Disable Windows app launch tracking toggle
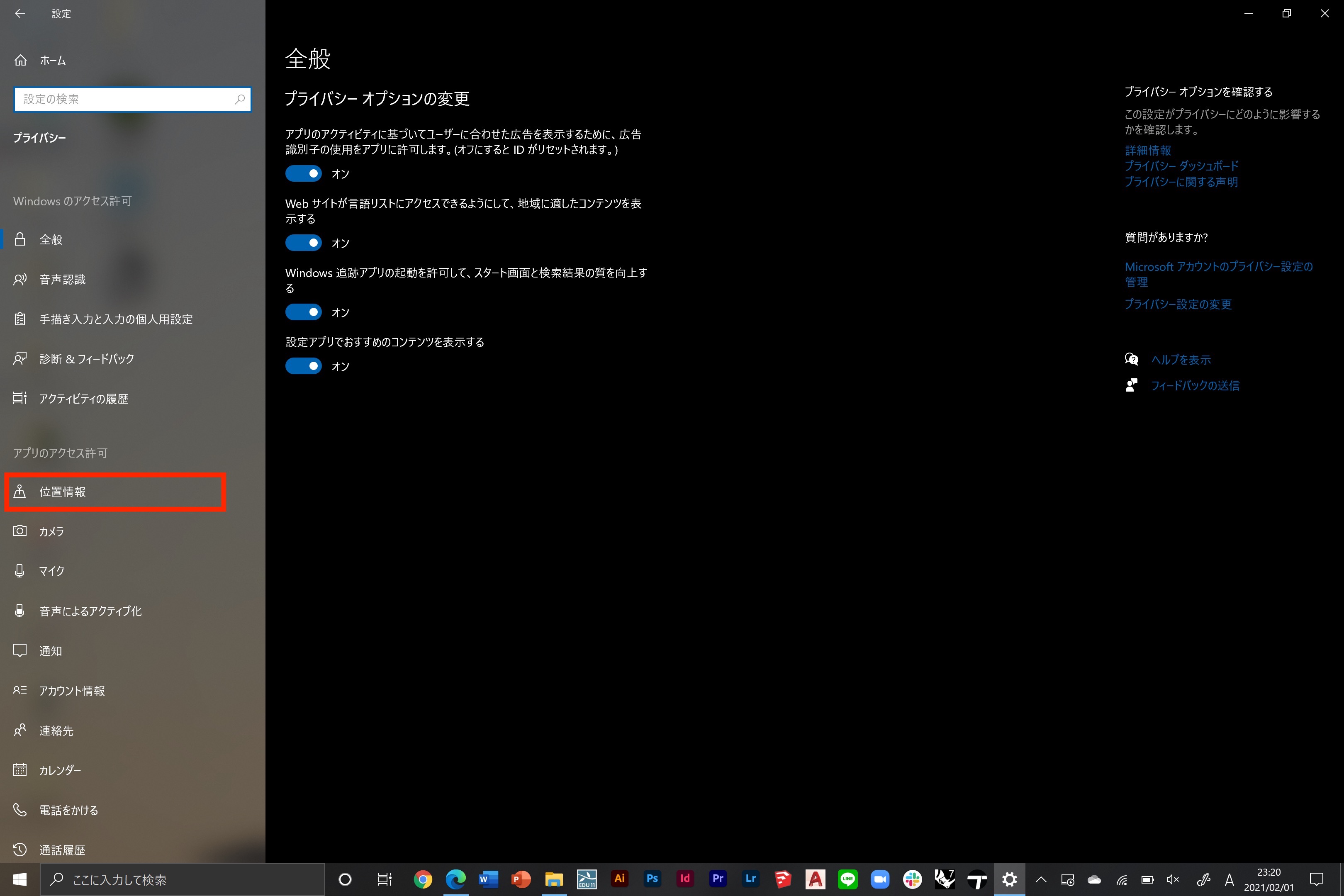Screen dimensions: 1344x896 point(303,312)
